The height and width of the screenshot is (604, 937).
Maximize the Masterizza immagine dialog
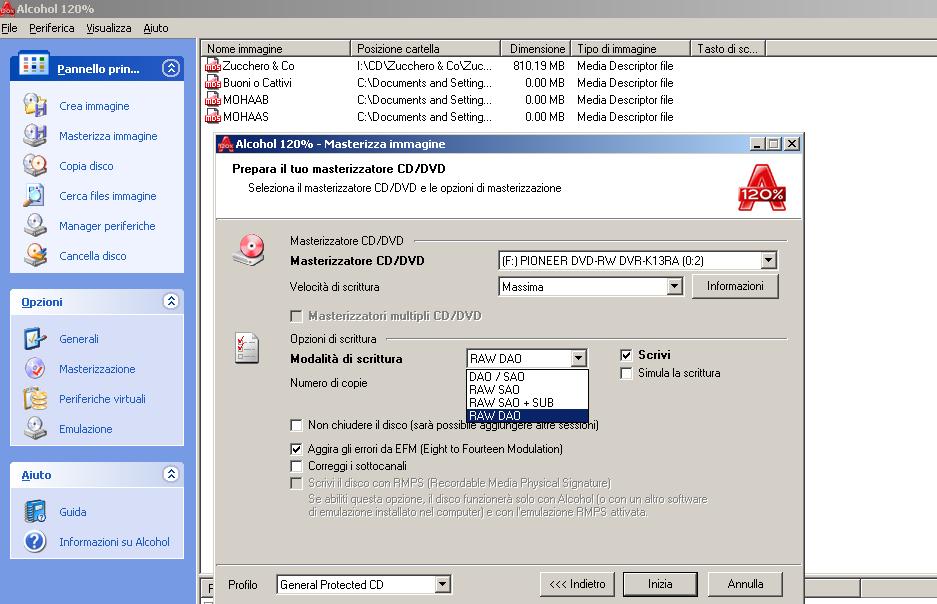tap(774, 144)
